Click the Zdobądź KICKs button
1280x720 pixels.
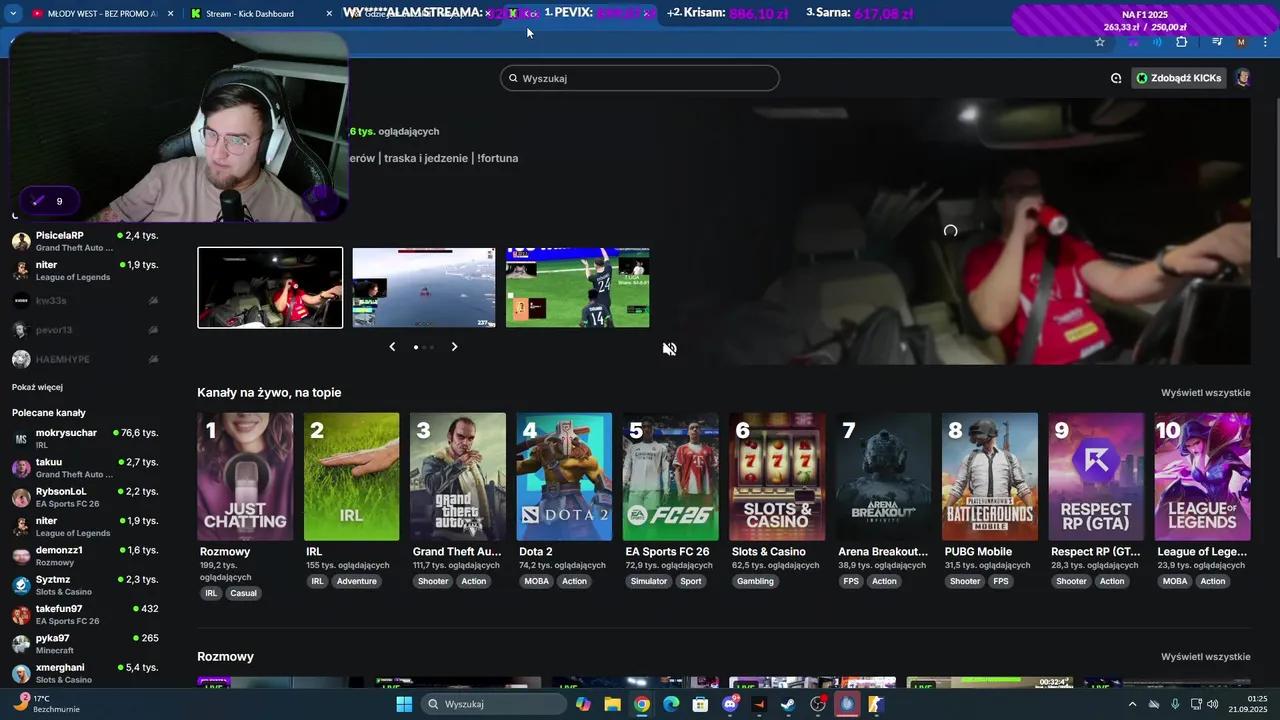point(1178,78)
